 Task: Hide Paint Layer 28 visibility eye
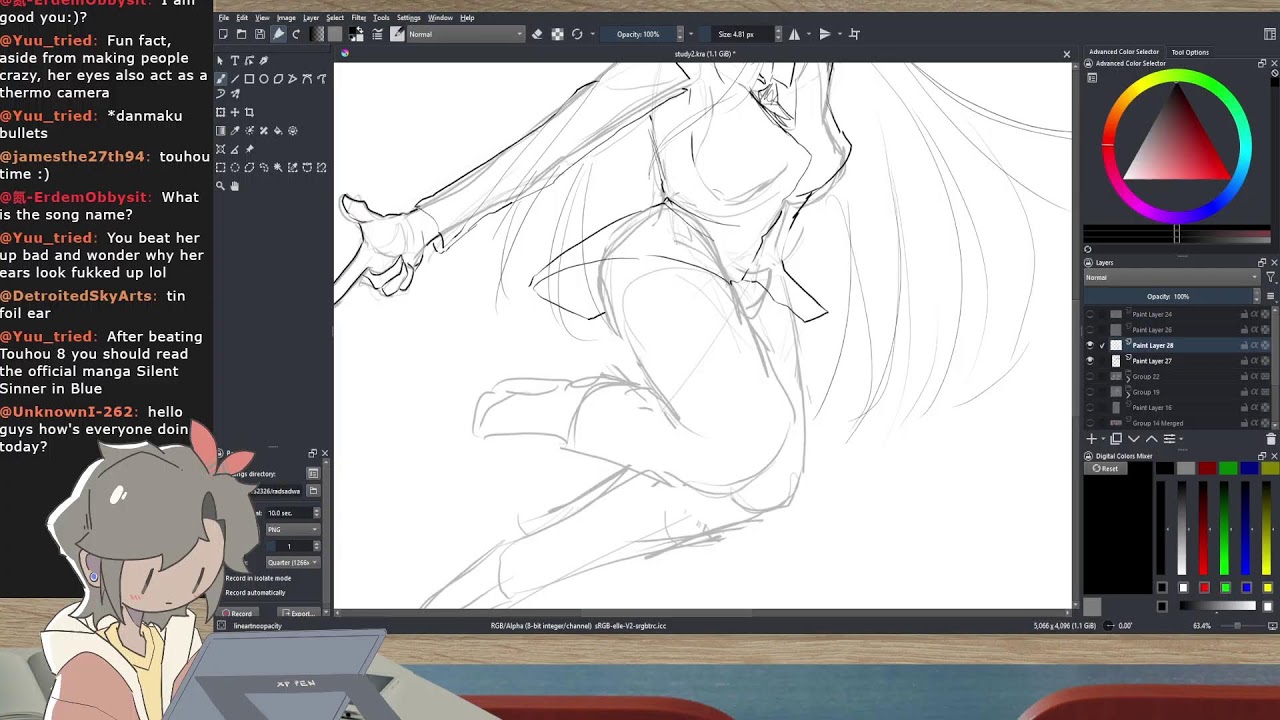pyautogui.click(x=1090, y=345)
